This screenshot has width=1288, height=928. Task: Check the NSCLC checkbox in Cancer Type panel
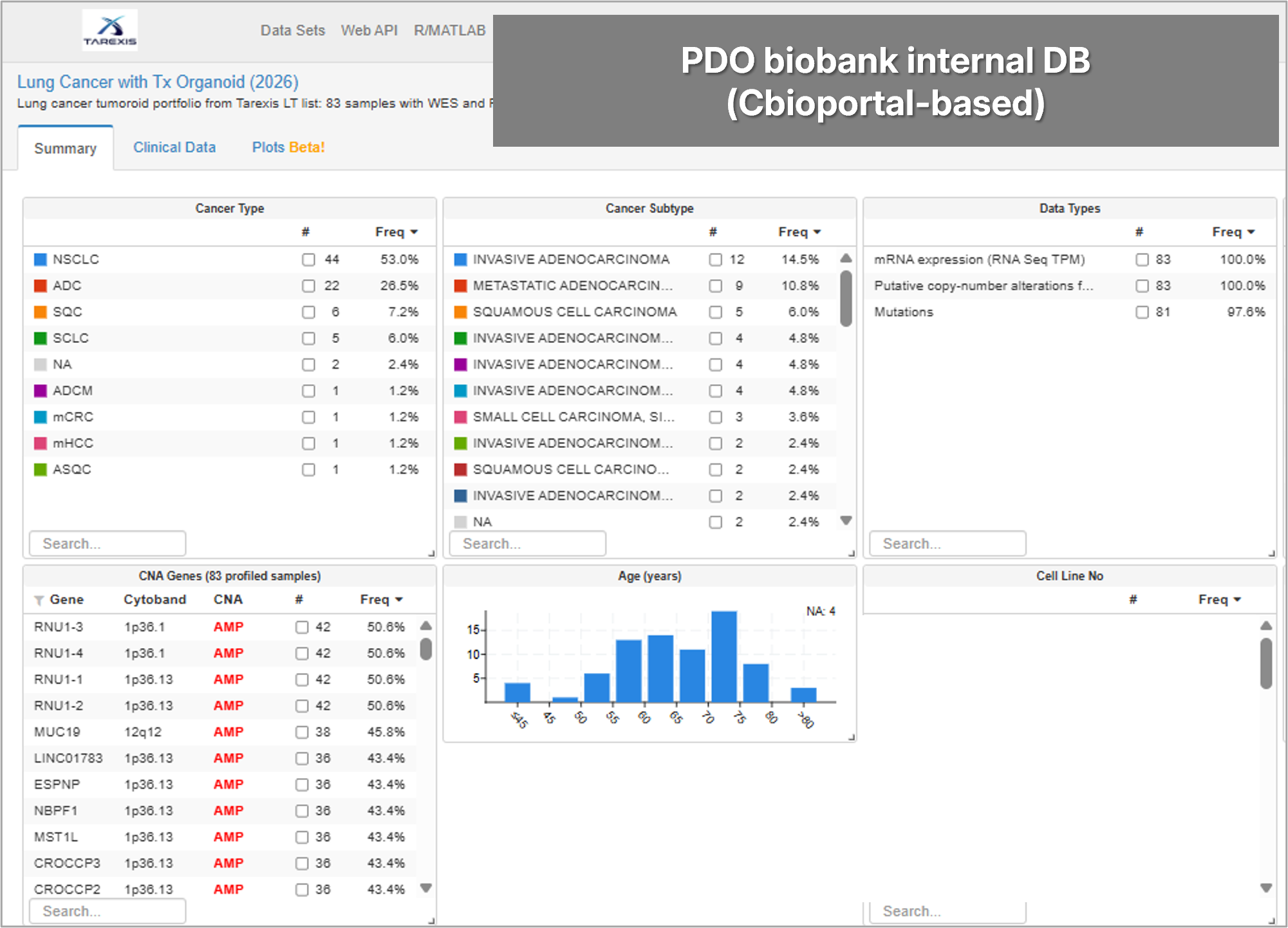[x=308, y=259]
